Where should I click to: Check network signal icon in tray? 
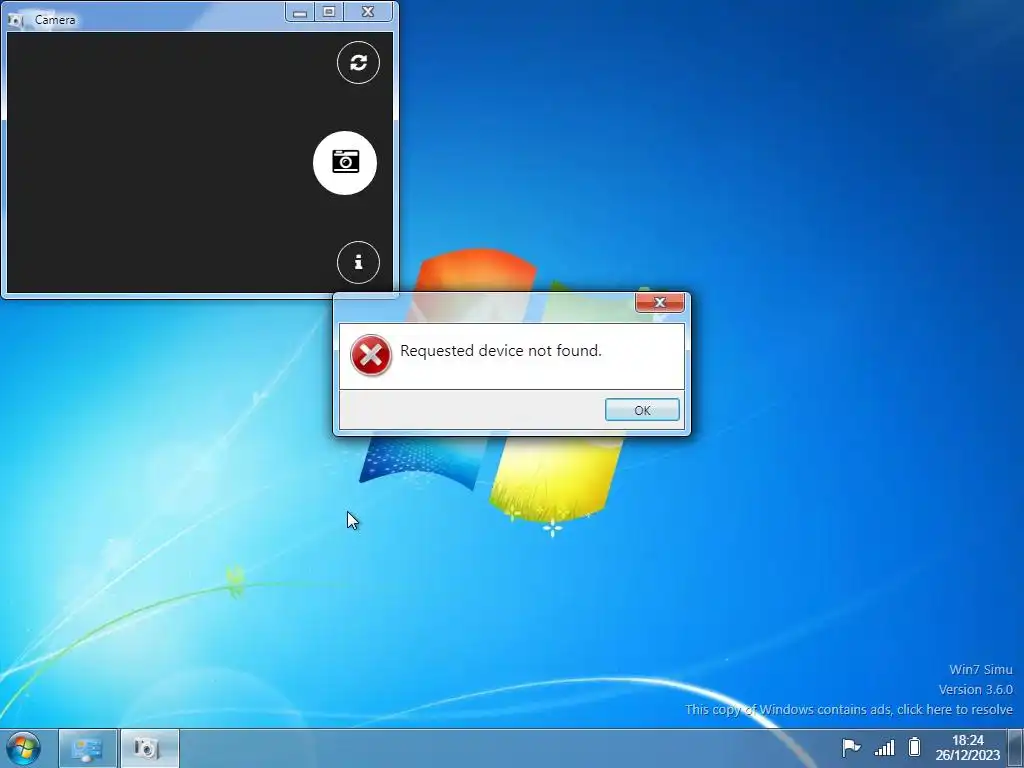tap(884, 747)
